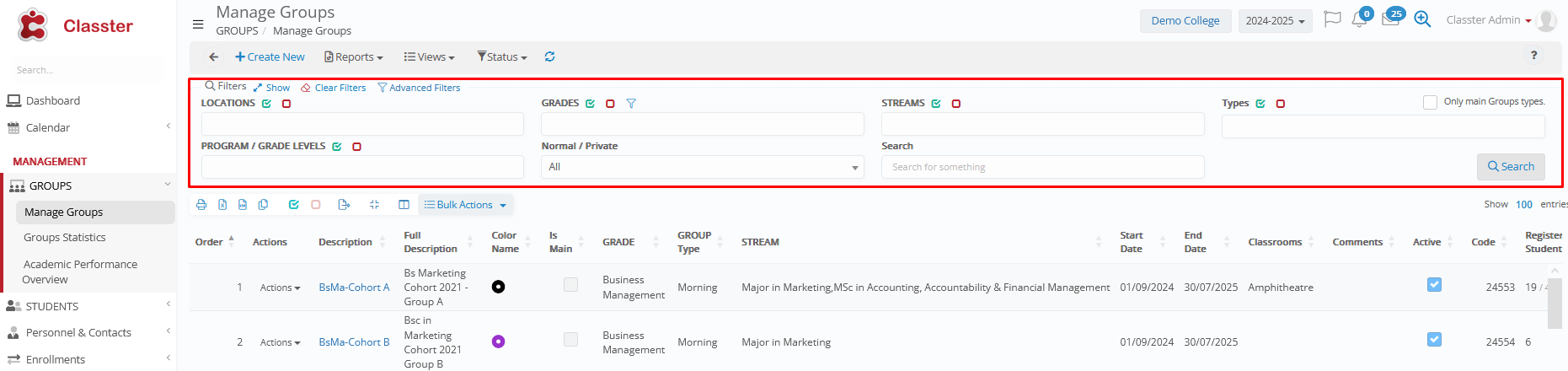Open the Reports menu
This screenshot has width=1568, height=371.
354,57
